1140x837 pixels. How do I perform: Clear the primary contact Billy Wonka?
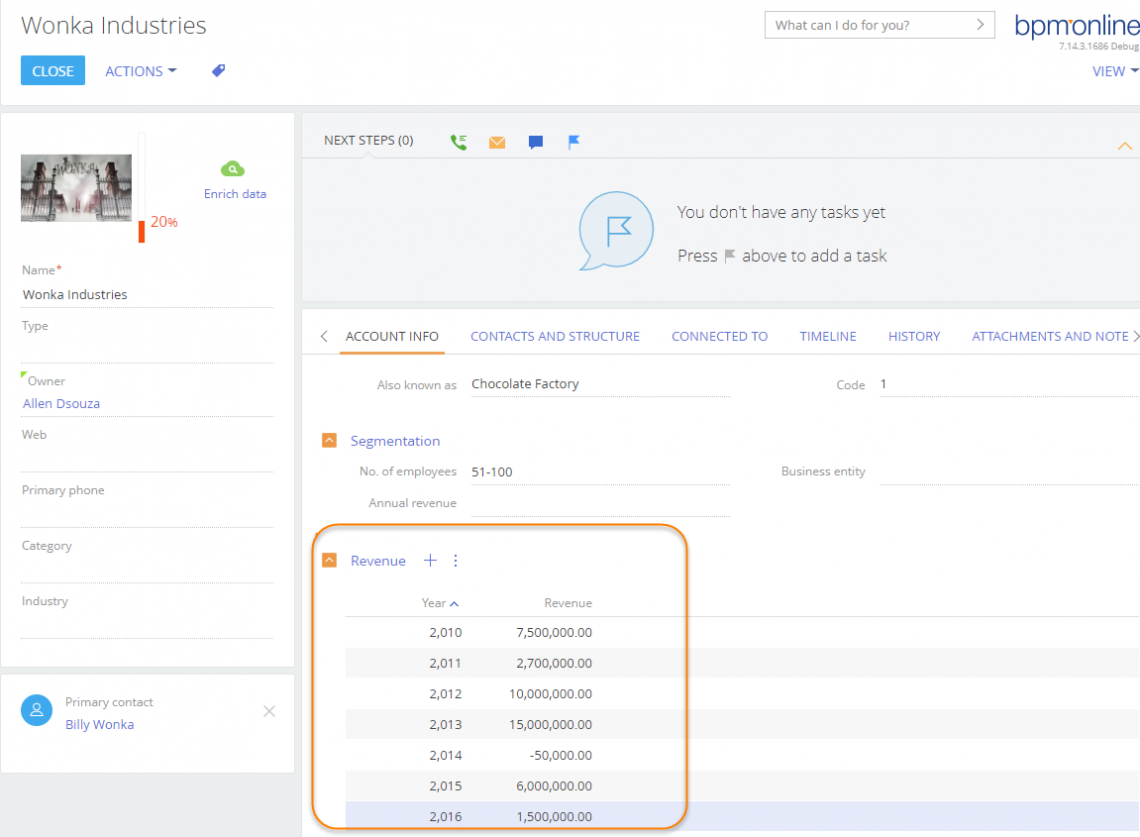(x=269, y=711)
